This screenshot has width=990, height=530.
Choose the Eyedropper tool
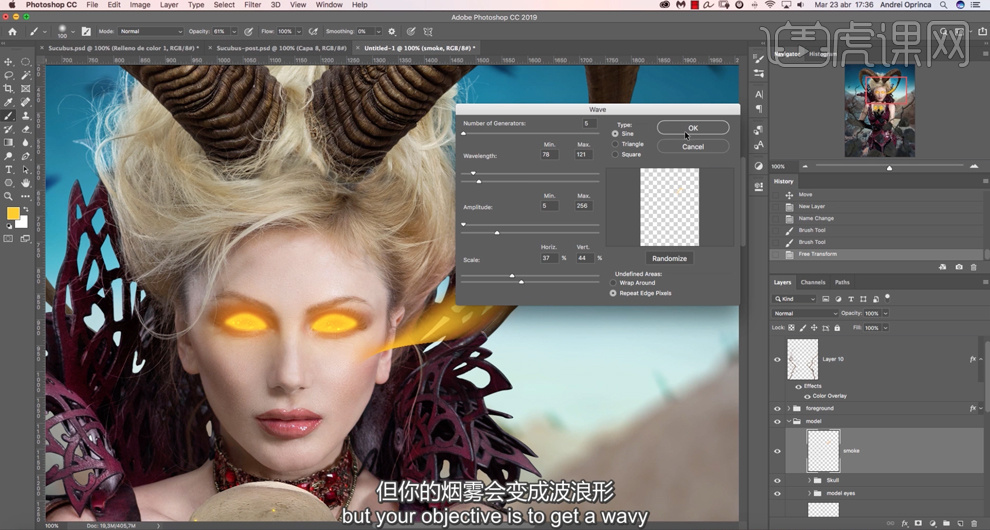pos(9,102)
